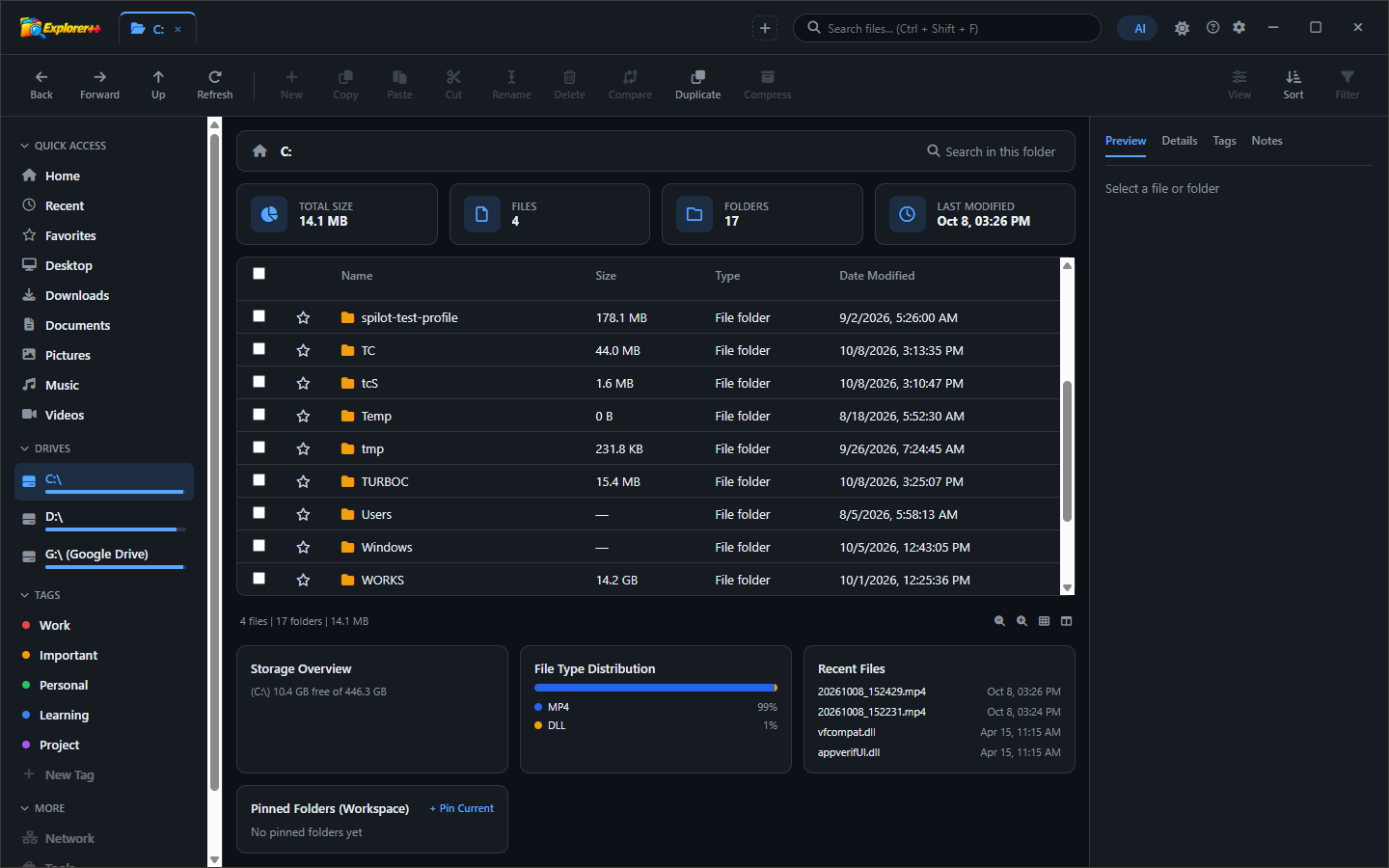Navigate Up one folder level
1389x868 pixels.
click(158, 85)
